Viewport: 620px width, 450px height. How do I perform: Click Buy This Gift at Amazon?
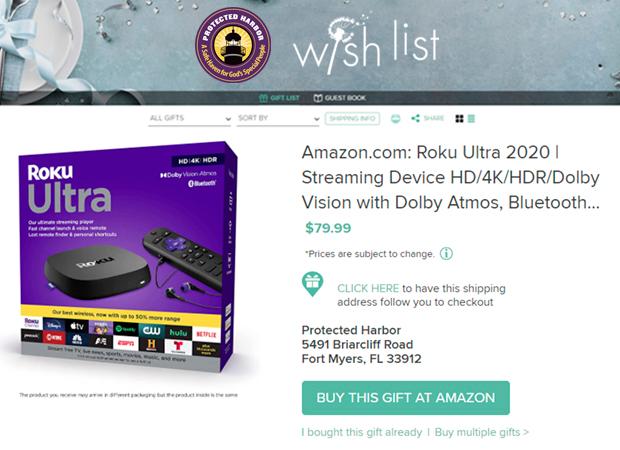coord(406,398)
